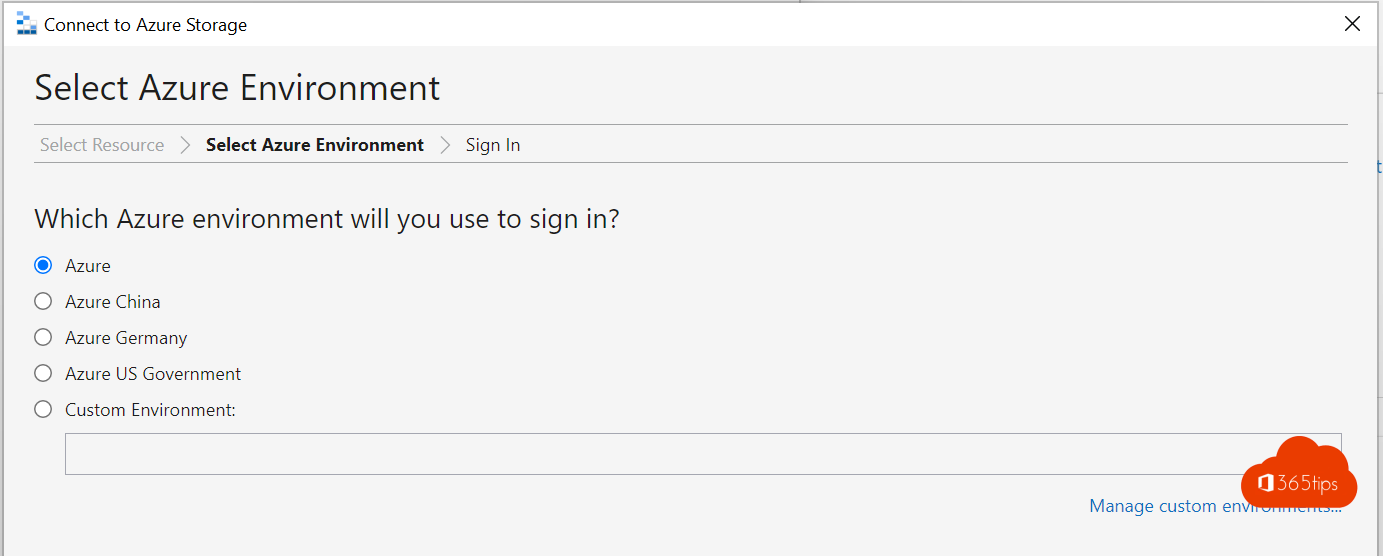The width and height of the screenshot is (1383, 556).
Task: Click the chevron after Select Resource
Action: pyautogui.click(x=185, y=145)
